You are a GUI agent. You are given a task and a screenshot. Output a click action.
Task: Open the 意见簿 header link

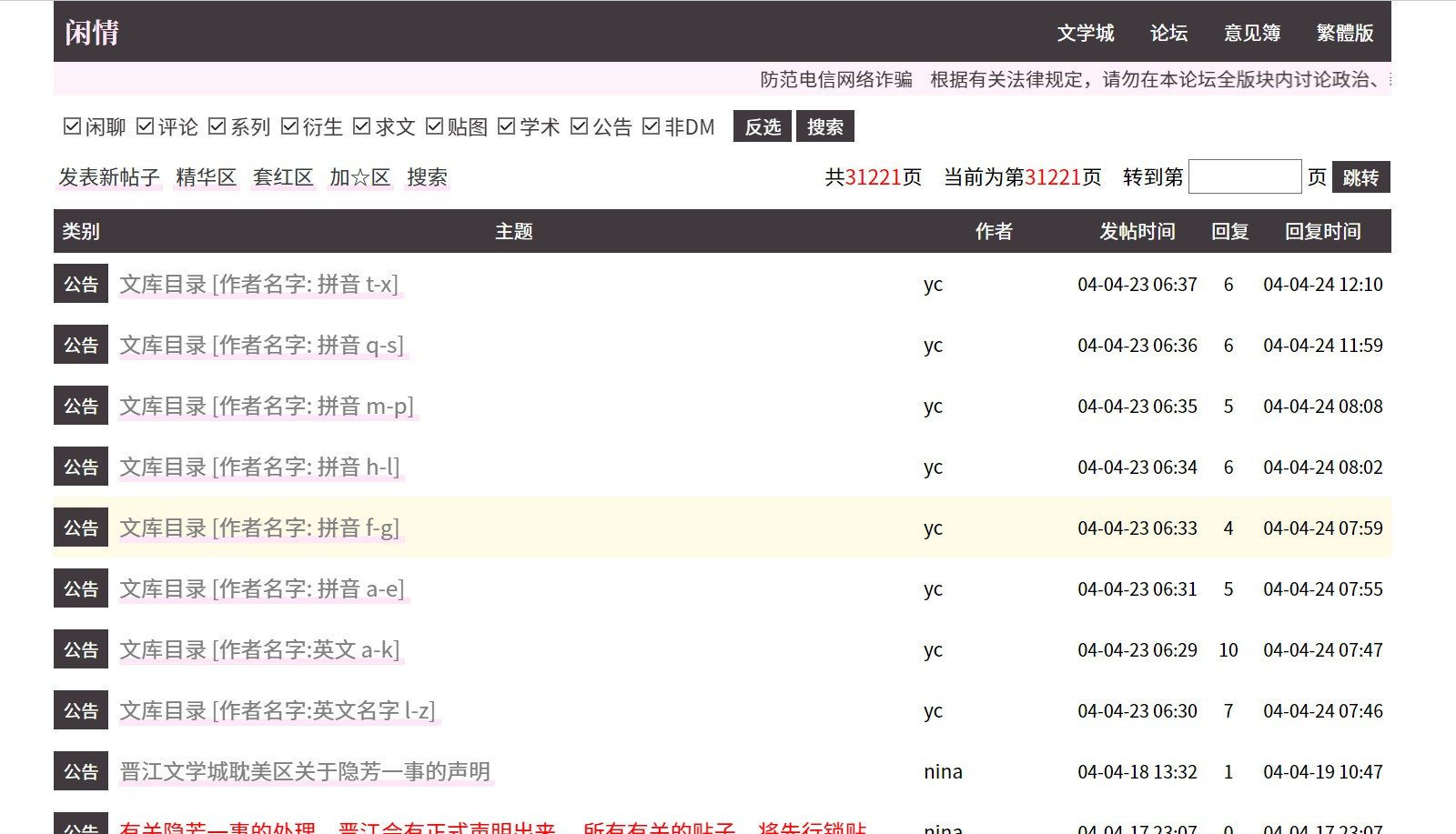[x=1251, y=33]
